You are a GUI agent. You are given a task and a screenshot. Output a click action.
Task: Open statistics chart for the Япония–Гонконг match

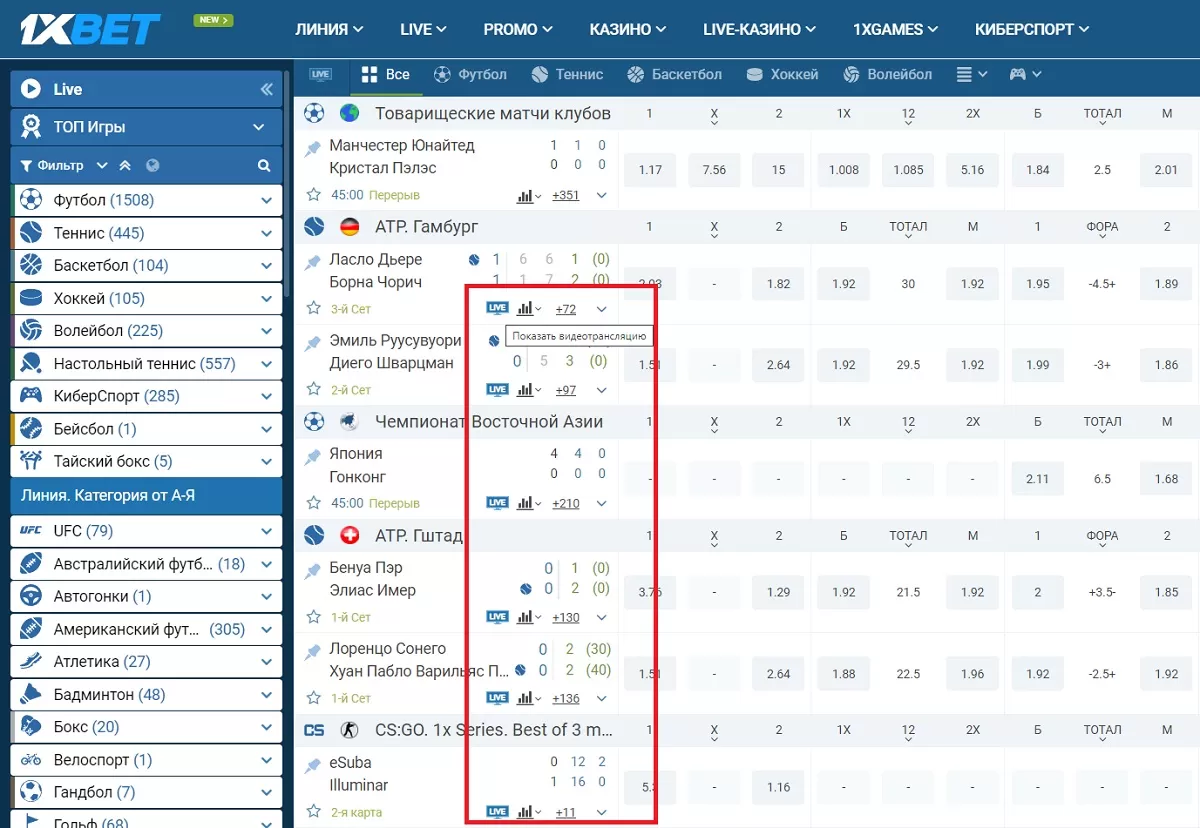coord(526,503)
